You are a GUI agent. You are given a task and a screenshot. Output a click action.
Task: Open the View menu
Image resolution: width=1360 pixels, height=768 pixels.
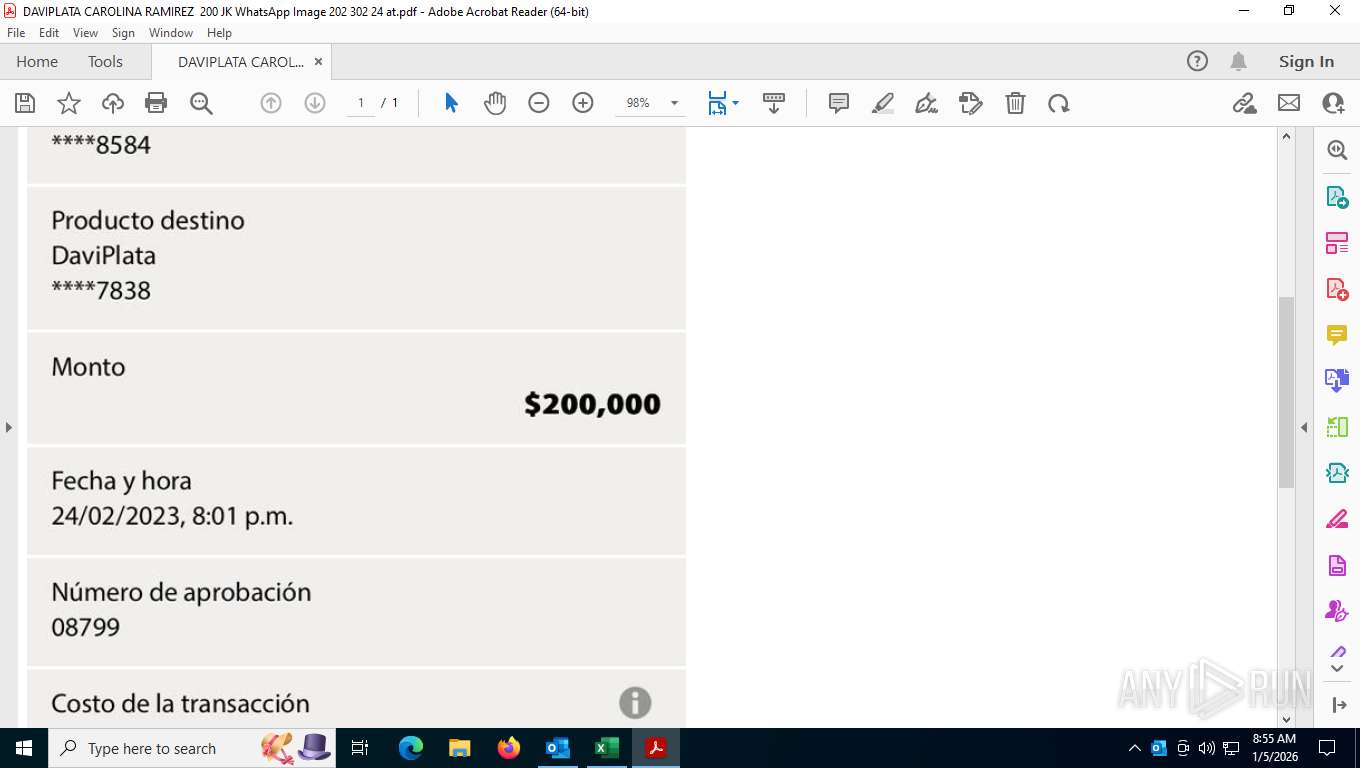[x=85, y=33]
